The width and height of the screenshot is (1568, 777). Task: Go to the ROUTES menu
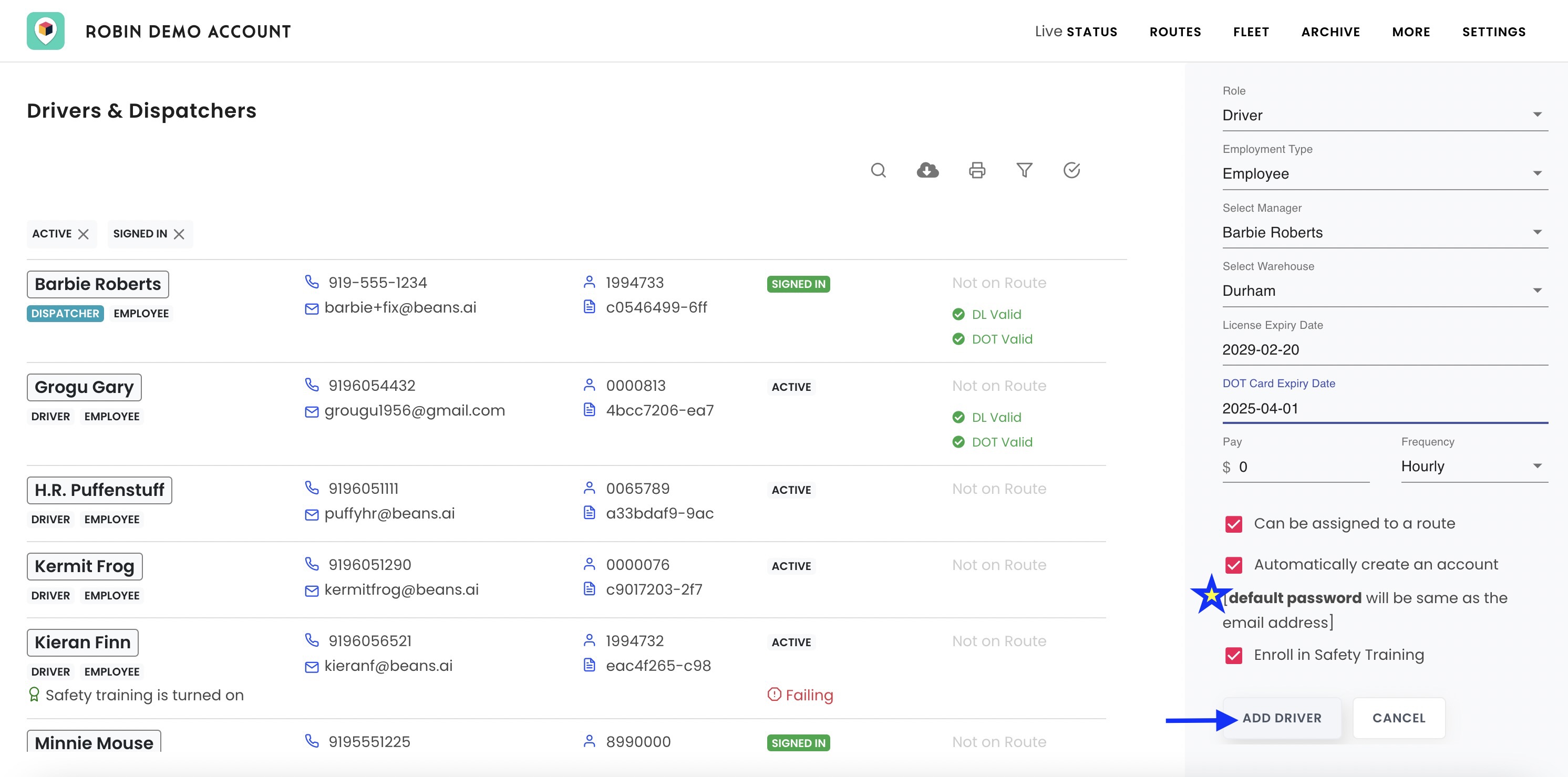(1175, 32)
